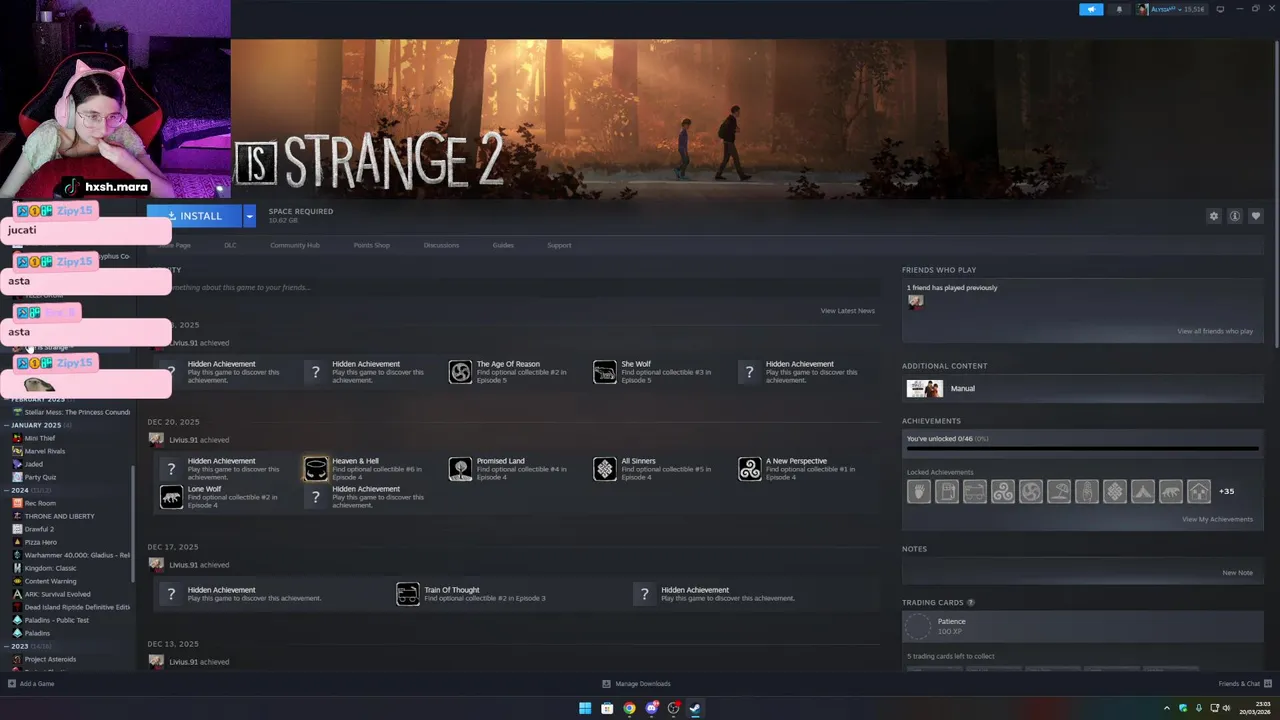The image size is (1280, 720).
Task: Open the Guides tab
Action: 503,245
